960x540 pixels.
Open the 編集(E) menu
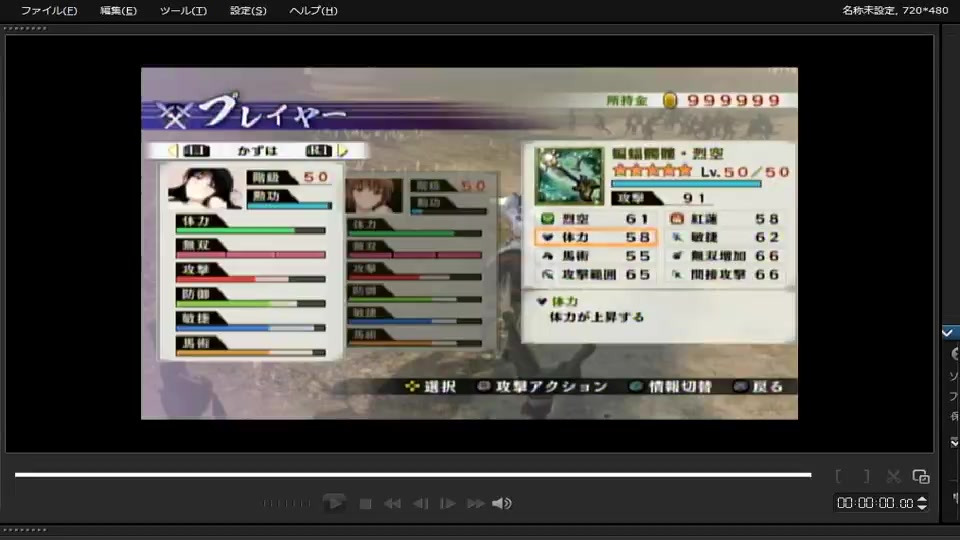[118, 10]
